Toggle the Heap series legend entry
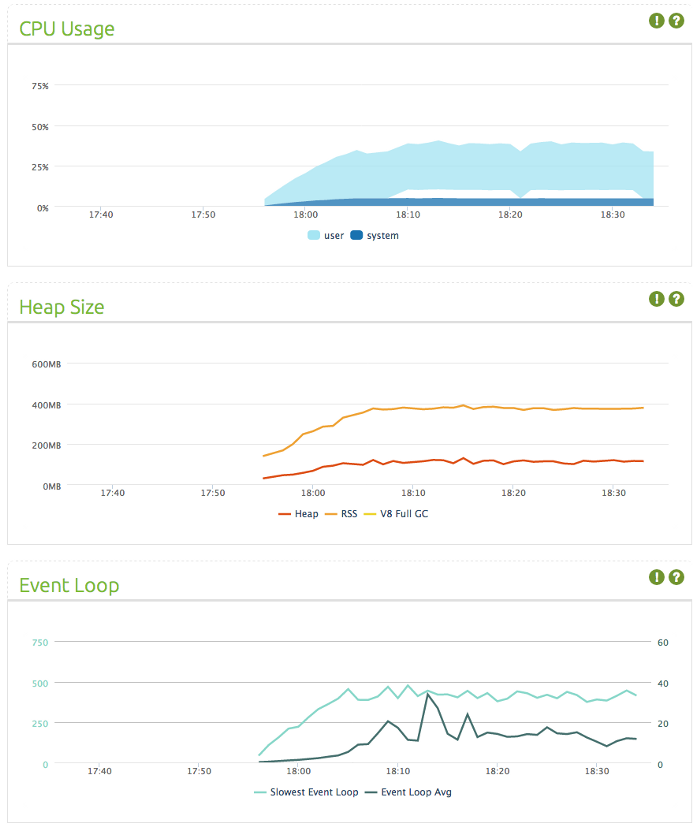The width and height of the screenshot is (700, 827). point(299,514)
